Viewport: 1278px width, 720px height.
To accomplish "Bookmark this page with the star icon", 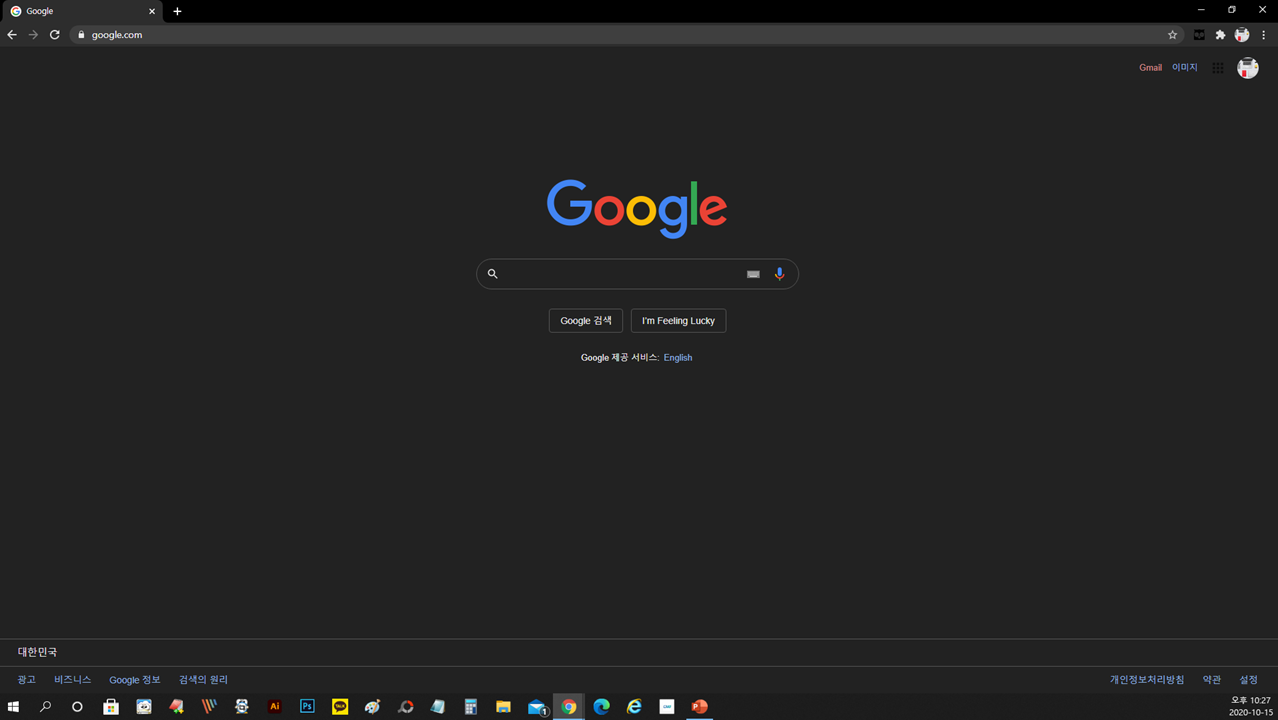I will coord(1173,35).
